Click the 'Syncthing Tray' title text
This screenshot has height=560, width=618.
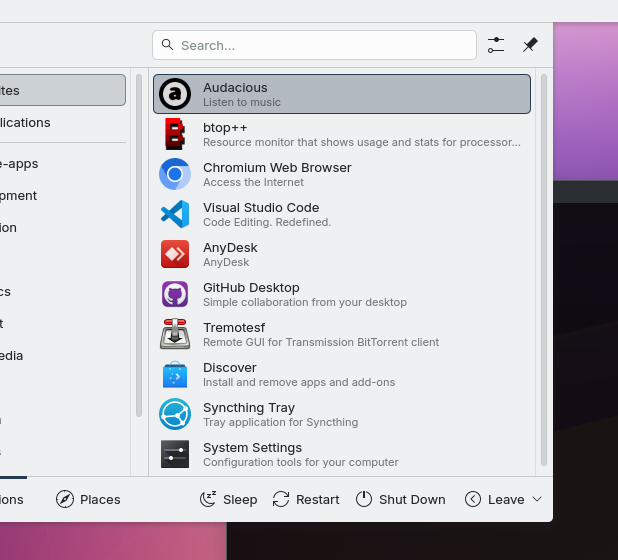pos(249,408)
